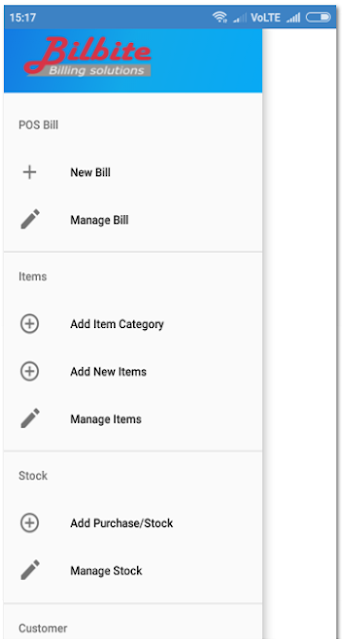Select Add Item Category from the drawer

(x=133, y=324)
